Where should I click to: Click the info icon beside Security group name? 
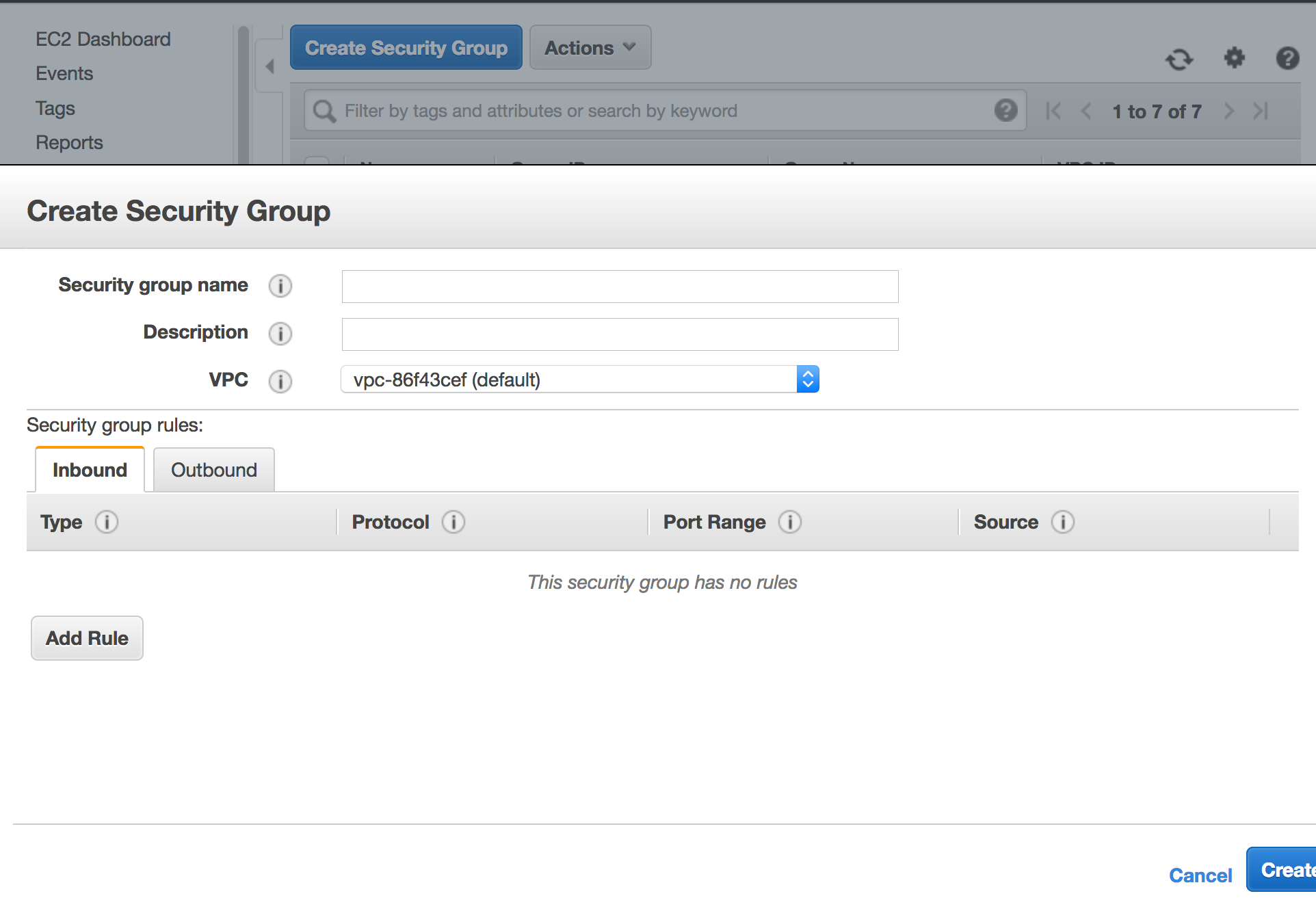pos(280,286)
